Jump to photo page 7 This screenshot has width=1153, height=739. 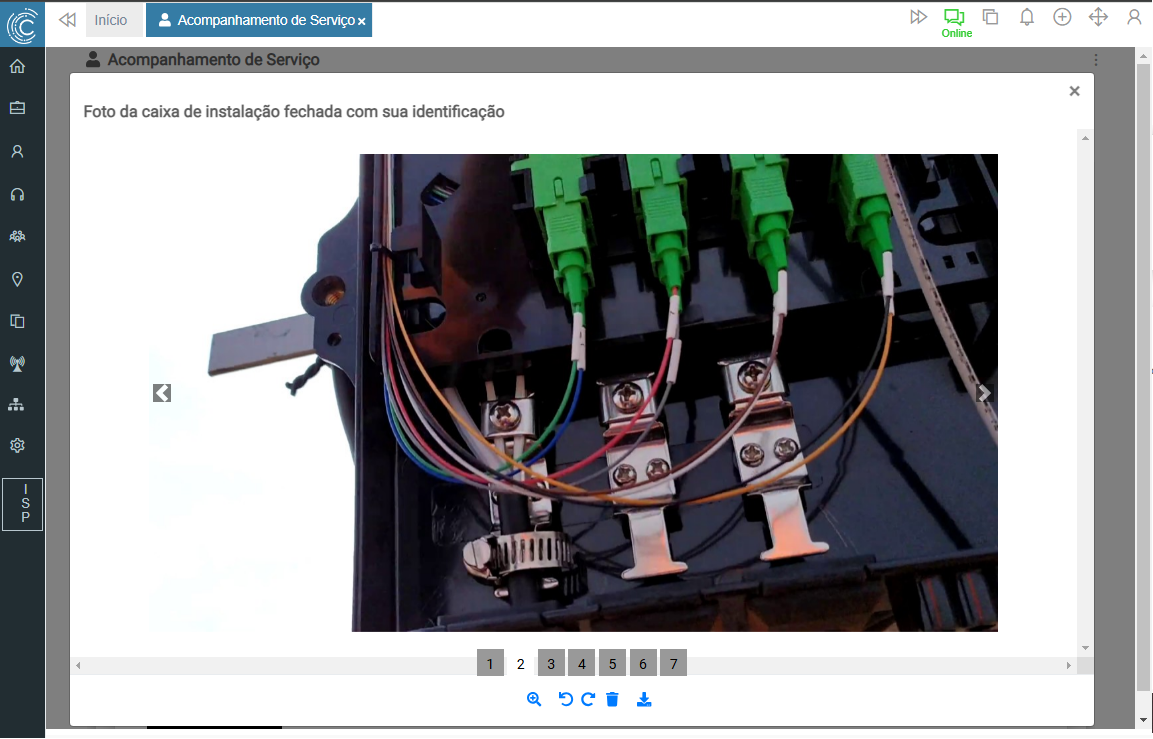point(674,664)
